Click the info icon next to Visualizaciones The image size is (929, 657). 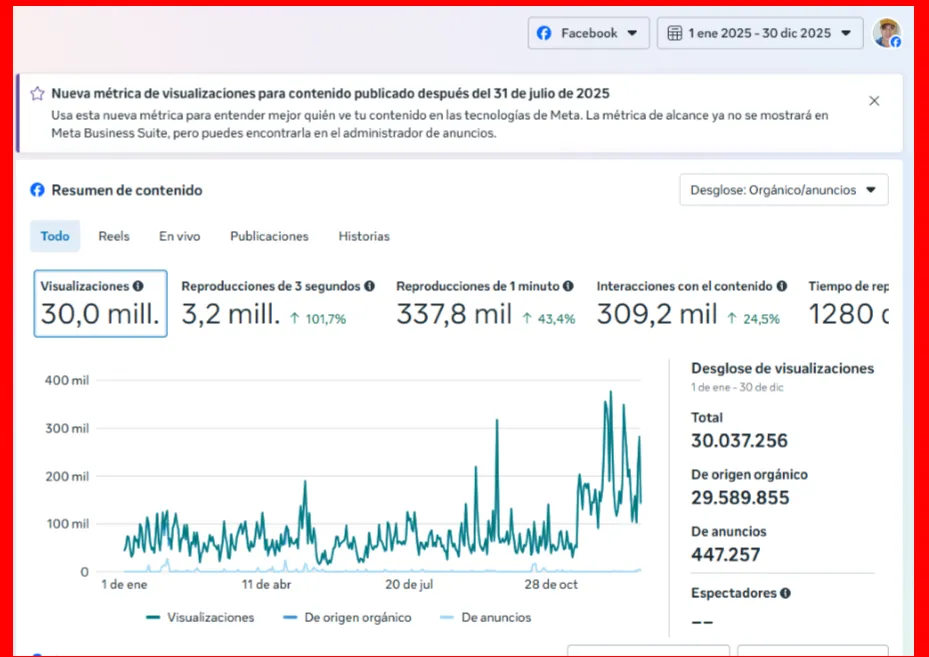[x=138, y=286]
